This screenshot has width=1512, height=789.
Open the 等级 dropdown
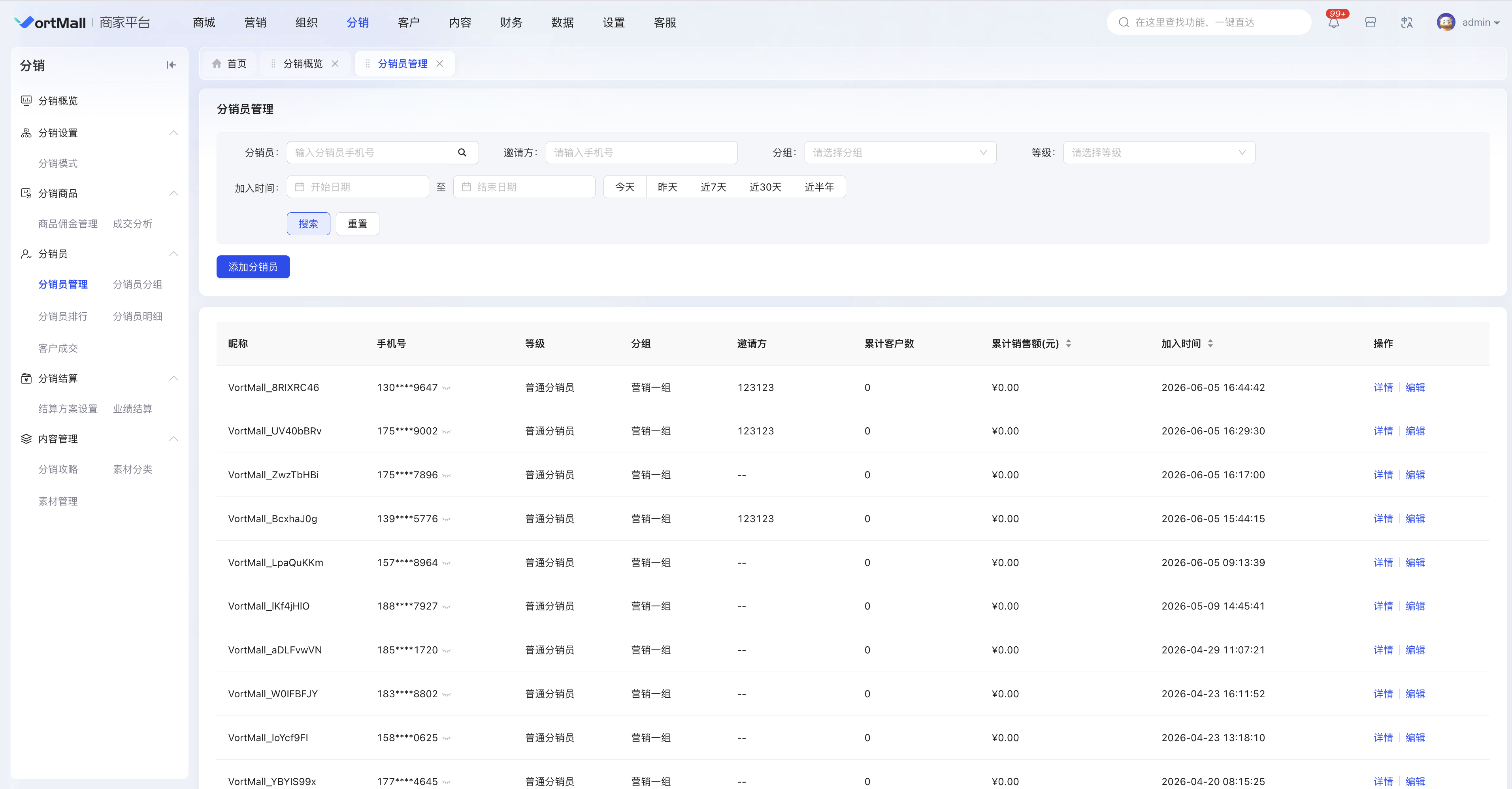[x=1159, y=153]
